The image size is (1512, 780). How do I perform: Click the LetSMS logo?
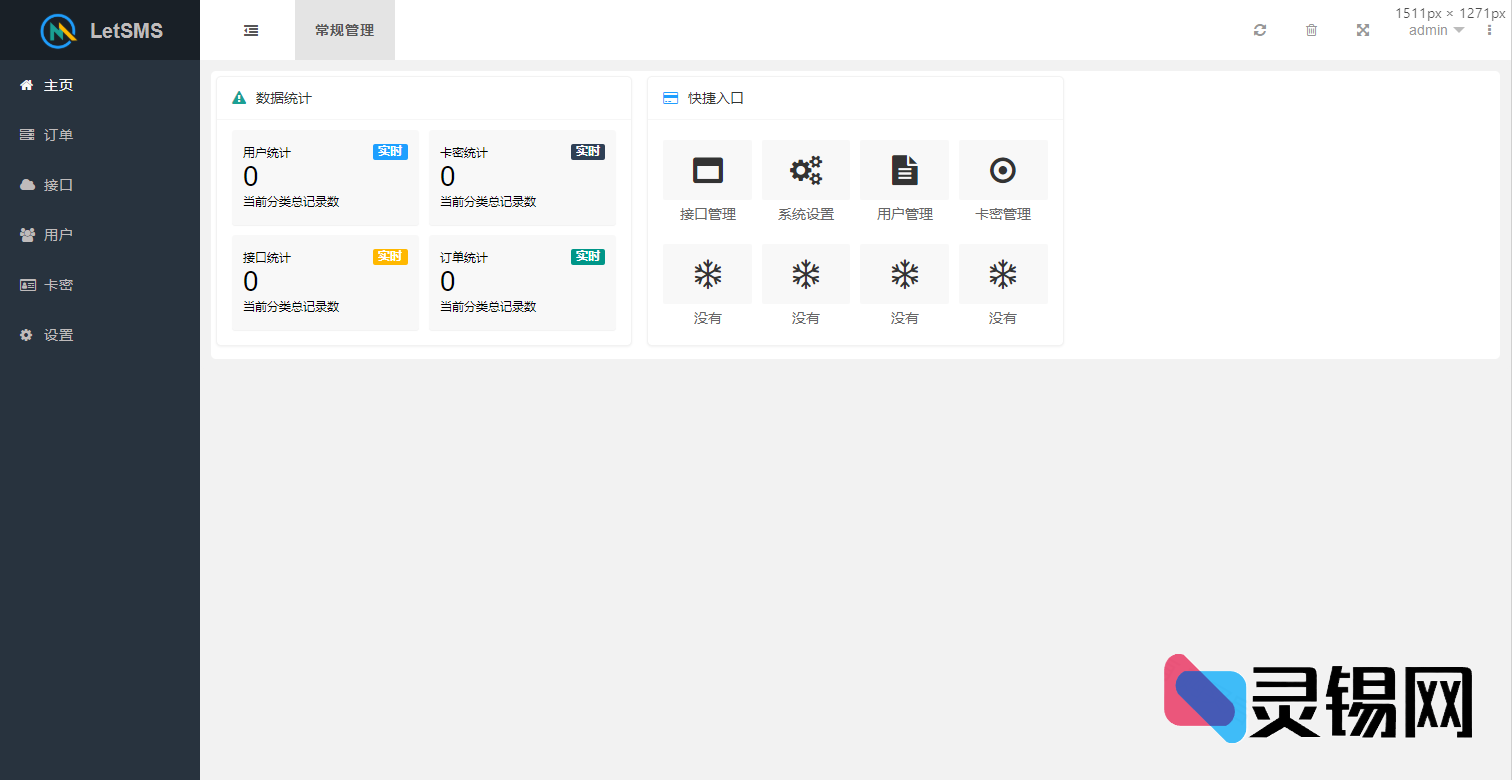(100, 30)
